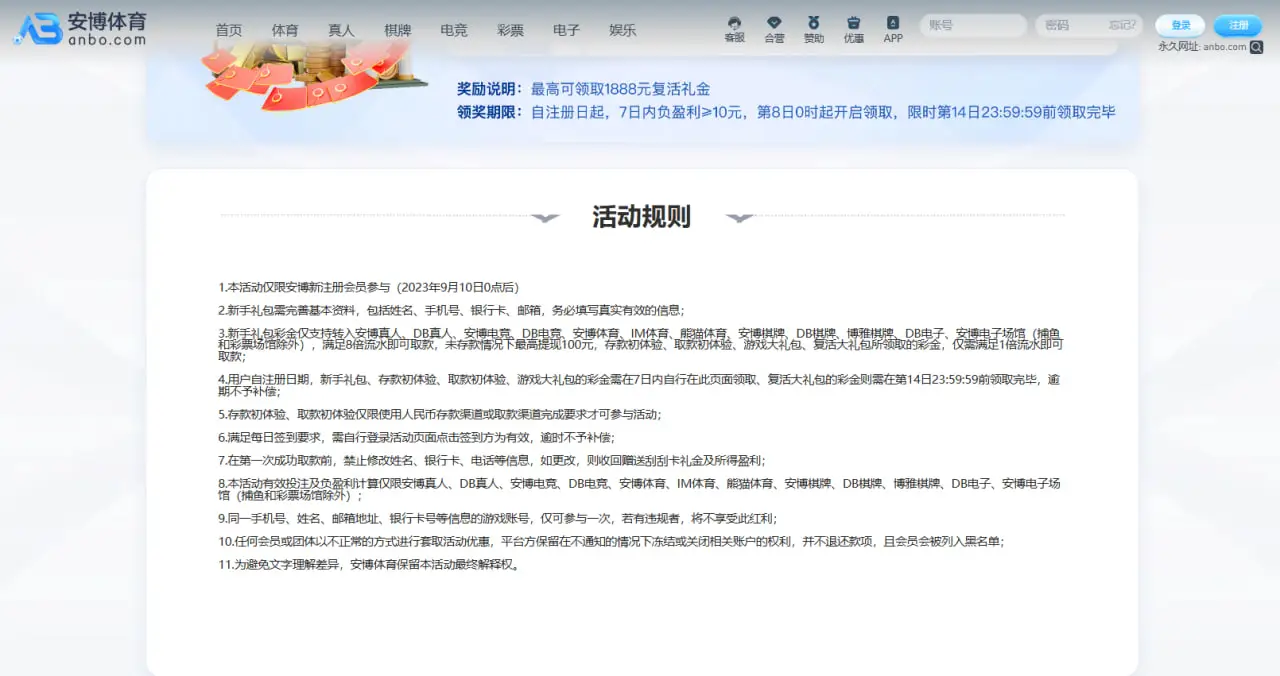Screen dimensions: 1280x676
Task: Select the 体育 sports menu item
Action: (x=284, y=30)
